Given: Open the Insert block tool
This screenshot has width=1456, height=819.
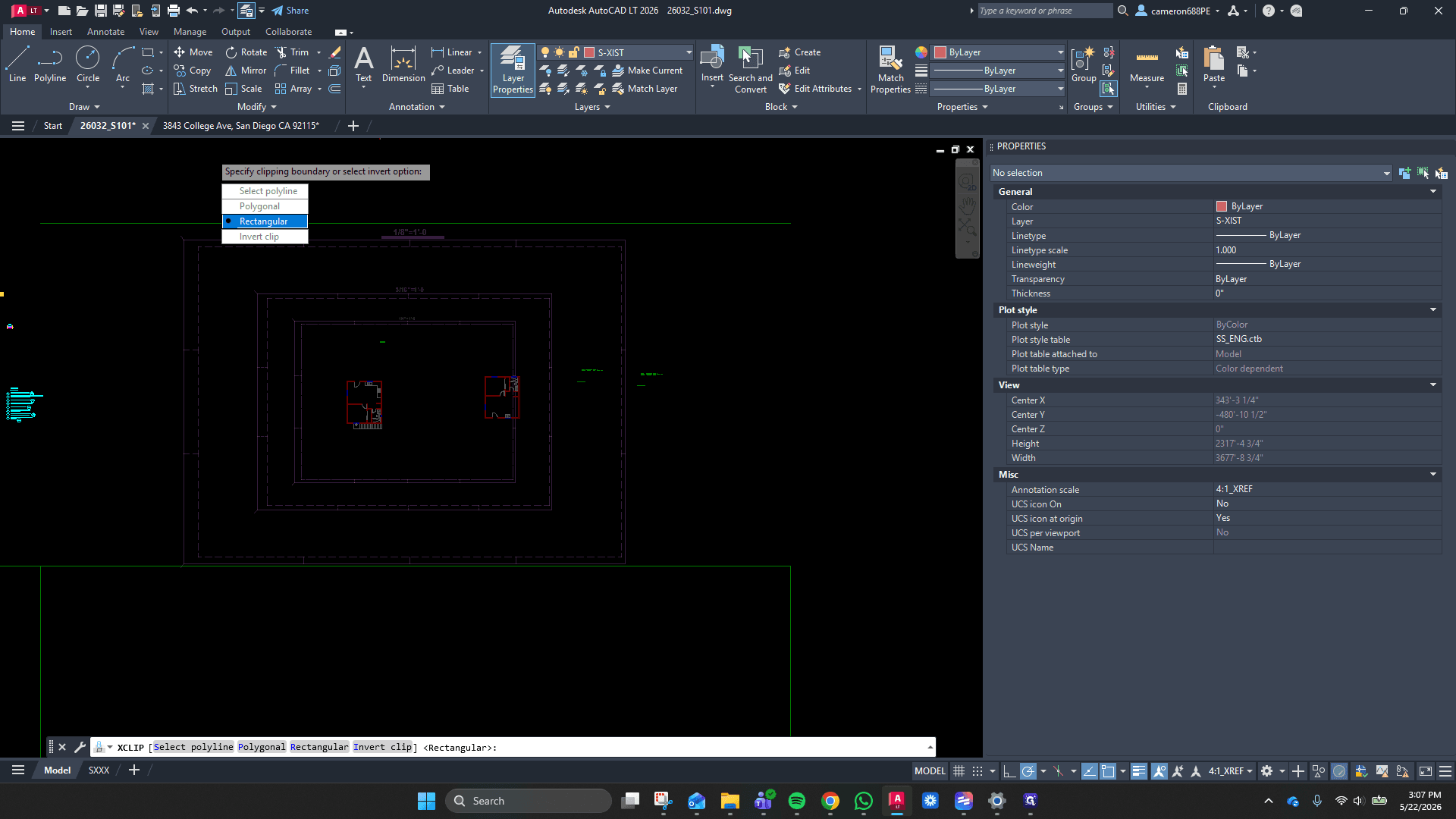Looking at the screenshot, I should click(712, 64).
